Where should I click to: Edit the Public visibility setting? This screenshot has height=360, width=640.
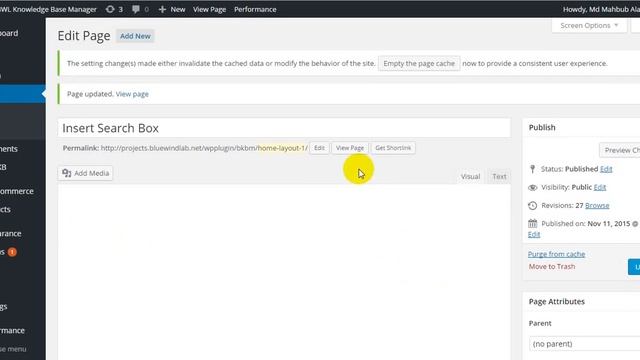pyautogui.click(x=600, y=187)
